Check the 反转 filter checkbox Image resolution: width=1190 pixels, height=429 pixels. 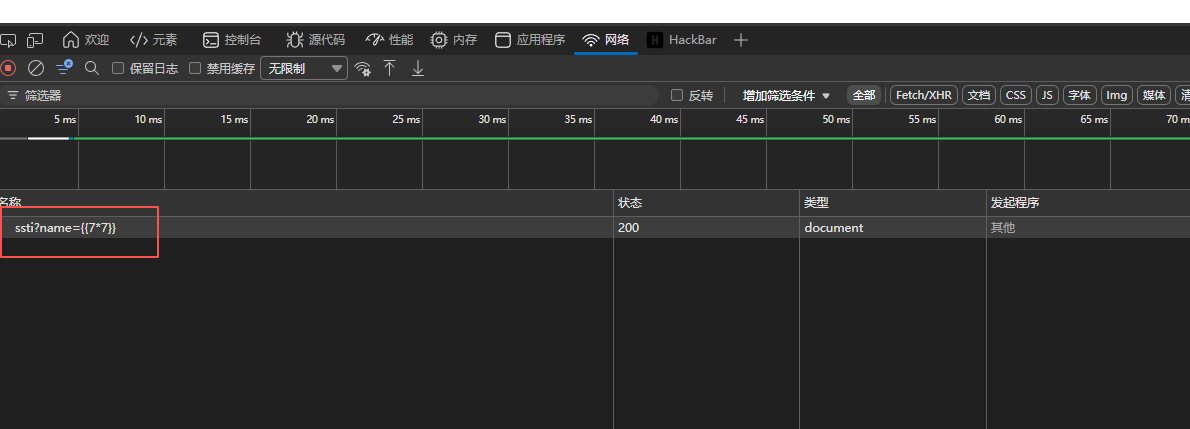[678, 95]
